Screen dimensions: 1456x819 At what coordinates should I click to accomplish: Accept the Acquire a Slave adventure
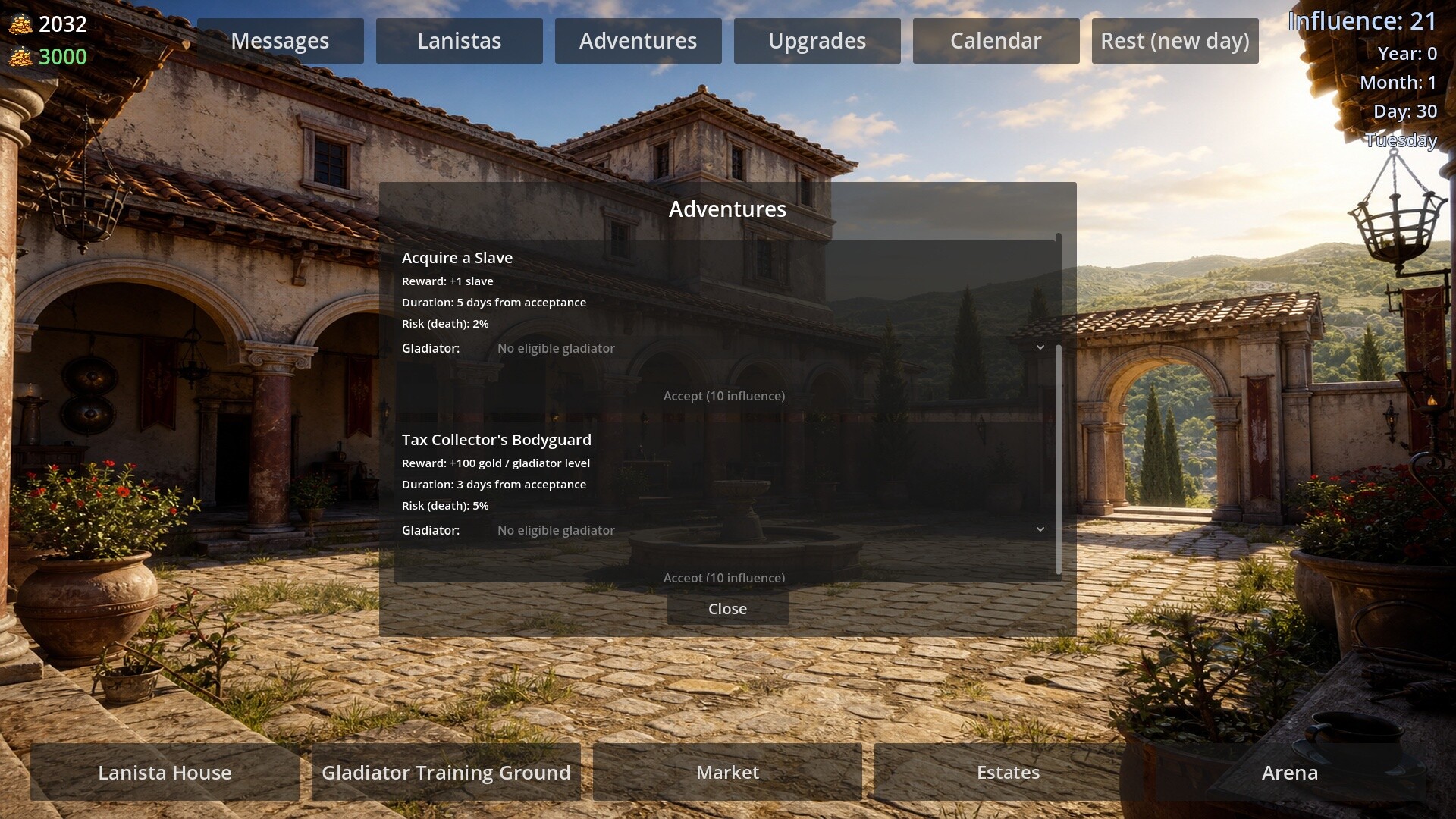coord(724,396)
